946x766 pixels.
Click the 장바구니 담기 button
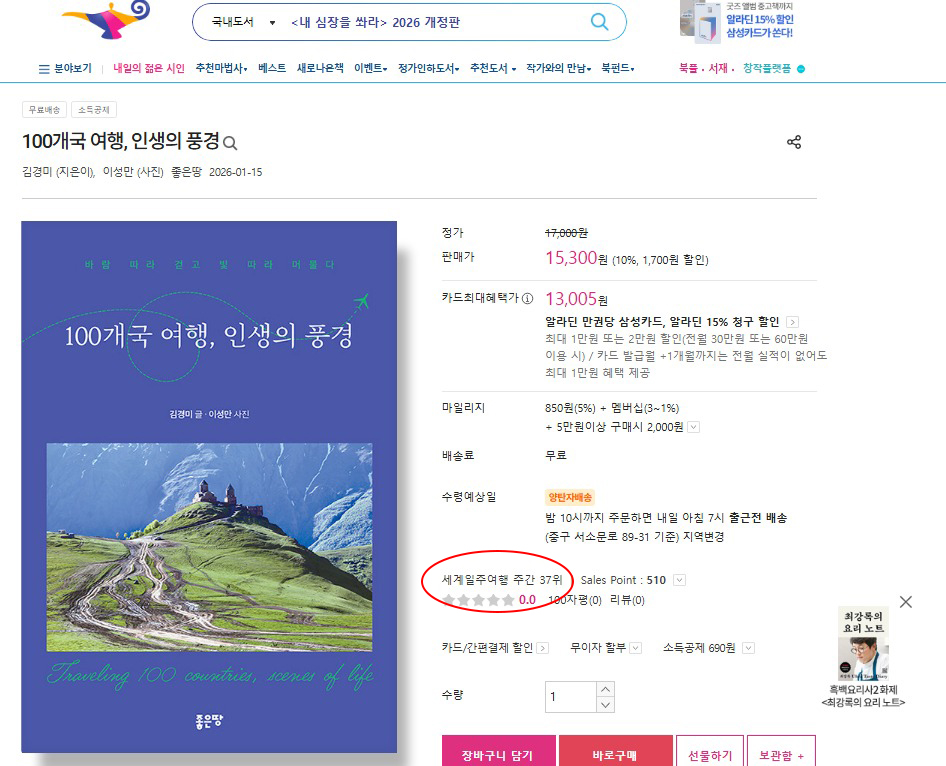[497, 754]
